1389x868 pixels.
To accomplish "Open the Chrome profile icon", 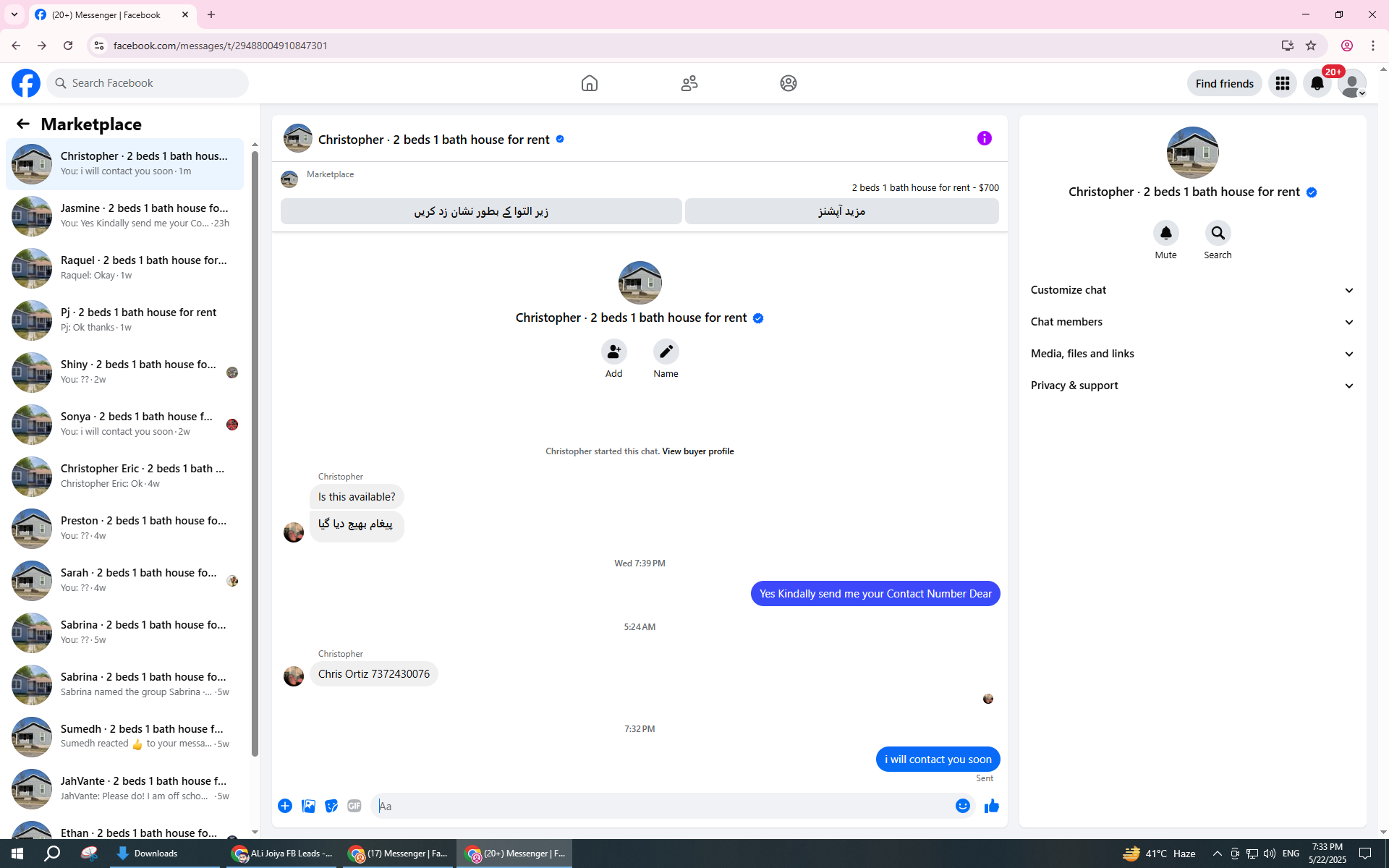I will (1347, 46).
